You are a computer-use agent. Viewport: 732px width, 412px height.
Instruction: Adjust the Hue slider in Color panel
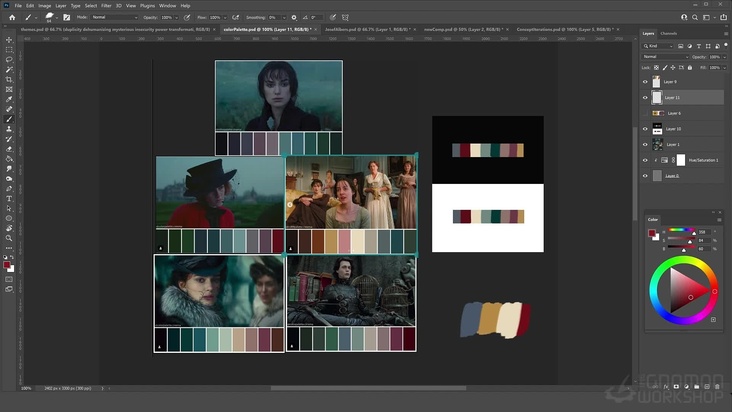click(x=681, y=230)
